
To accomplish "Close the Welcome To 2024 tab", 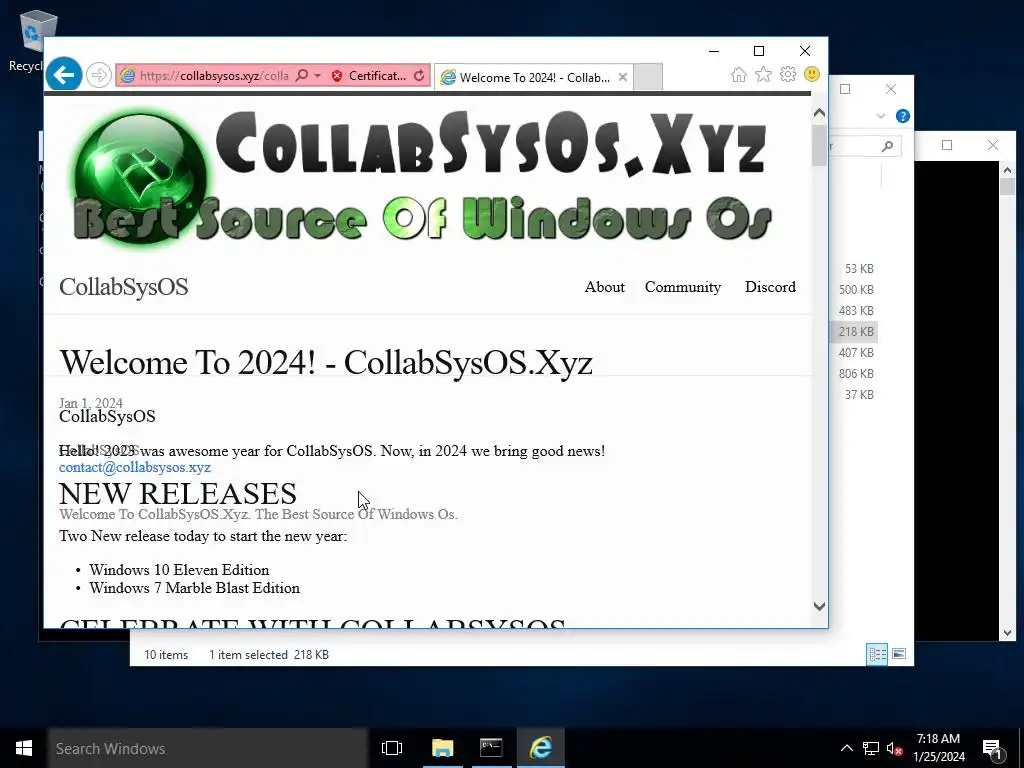I will tap(622, 77).
